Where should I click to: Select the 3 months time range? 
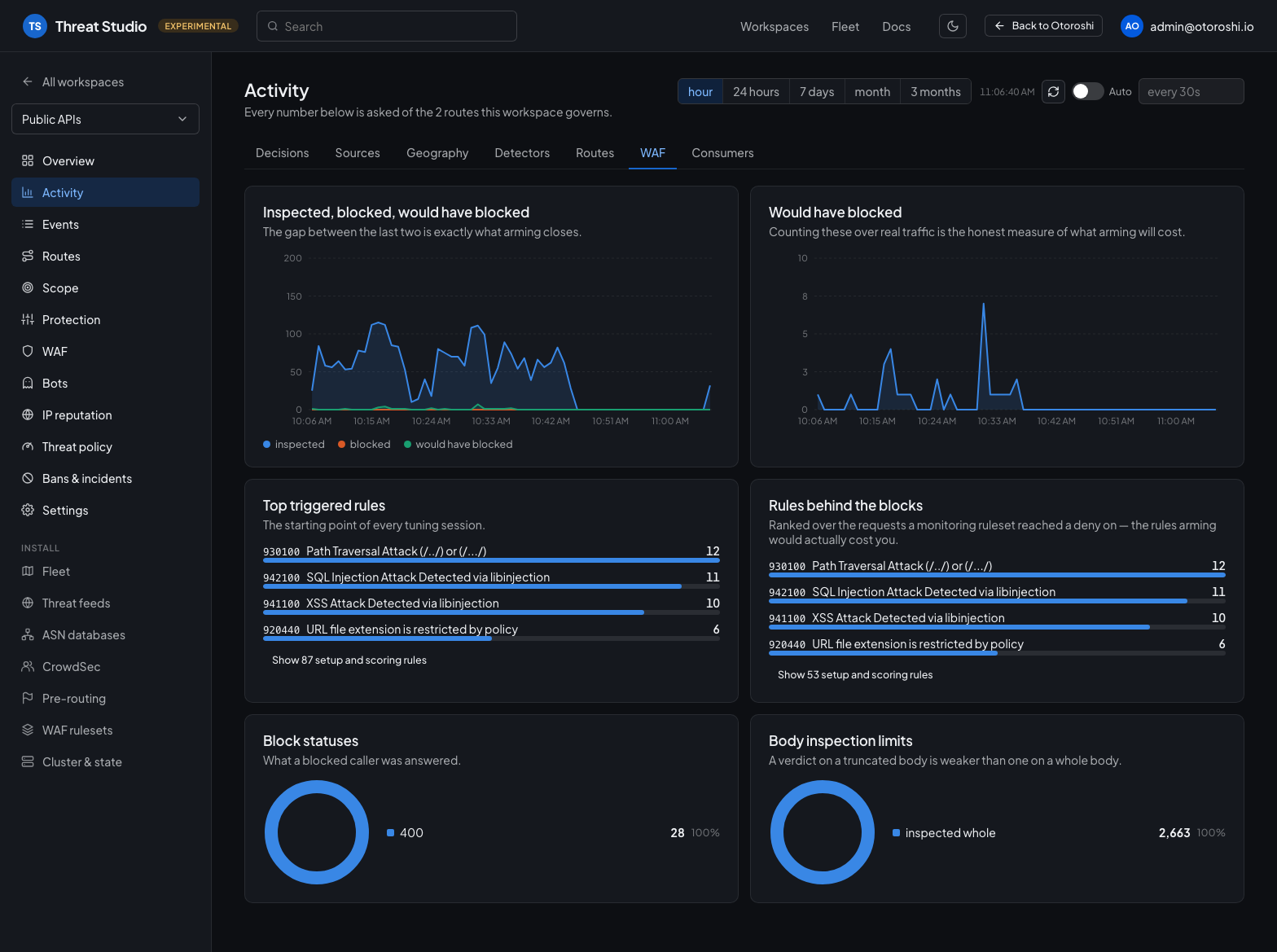[x=936, y=91]
